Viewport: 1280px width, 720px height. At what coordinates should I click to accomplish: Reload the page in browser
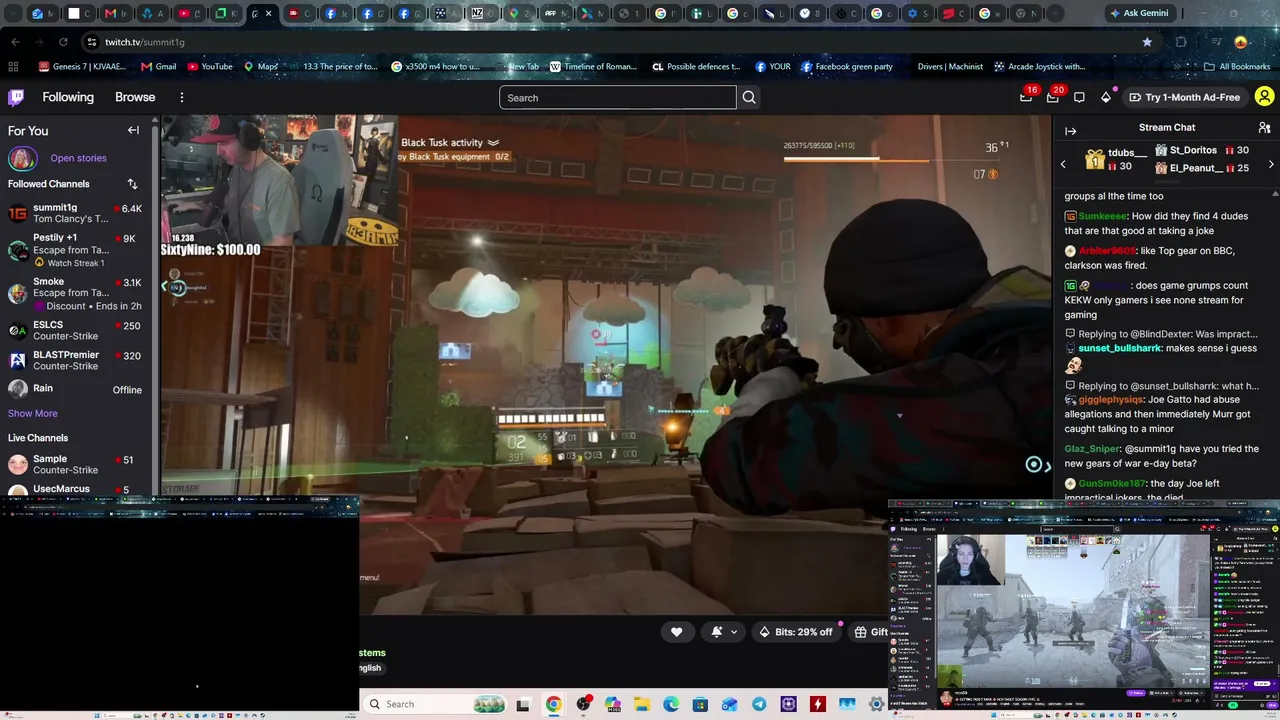click(63, 42)
